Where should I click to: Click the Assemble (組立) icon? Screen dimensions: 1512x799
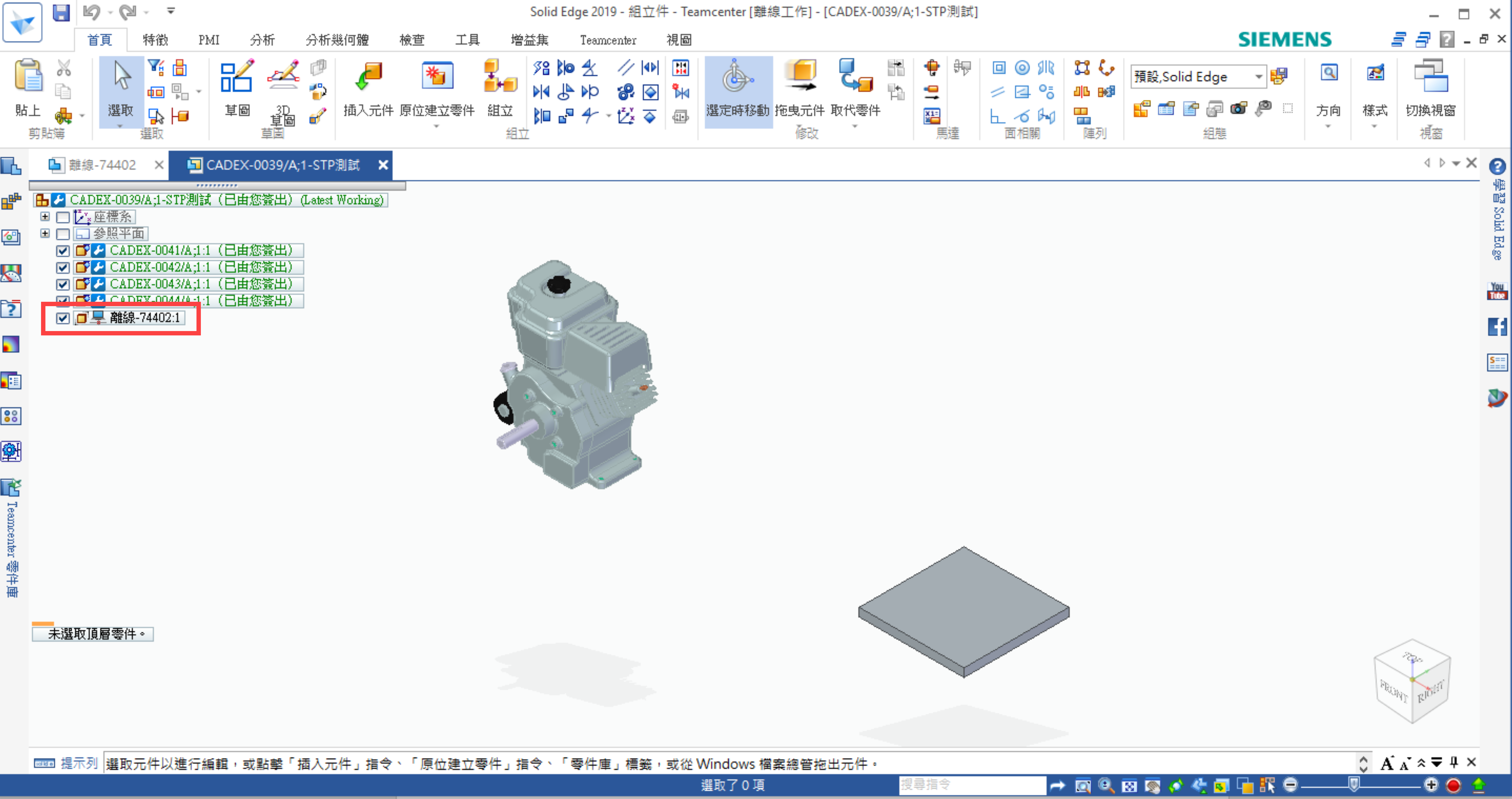[500, 76]
